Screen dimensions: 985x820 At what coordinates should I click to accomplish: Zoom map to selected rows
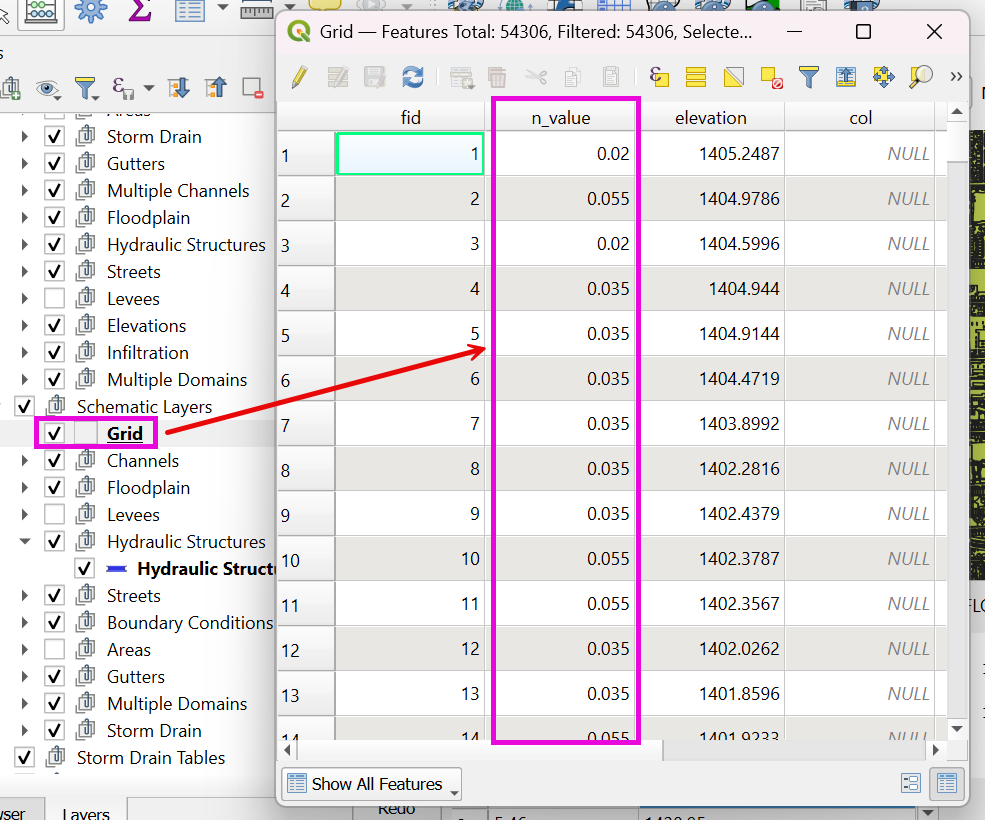click(x=920, y=77)
